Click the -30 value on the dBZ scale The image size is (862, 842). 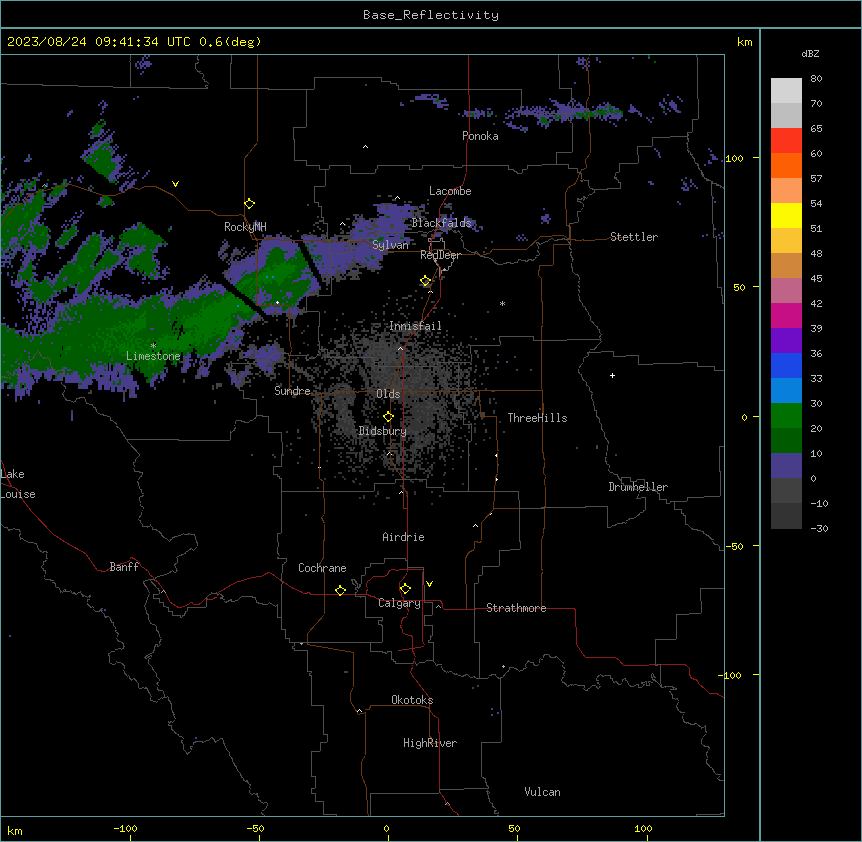pyautogui.click(x=819, y=528)
